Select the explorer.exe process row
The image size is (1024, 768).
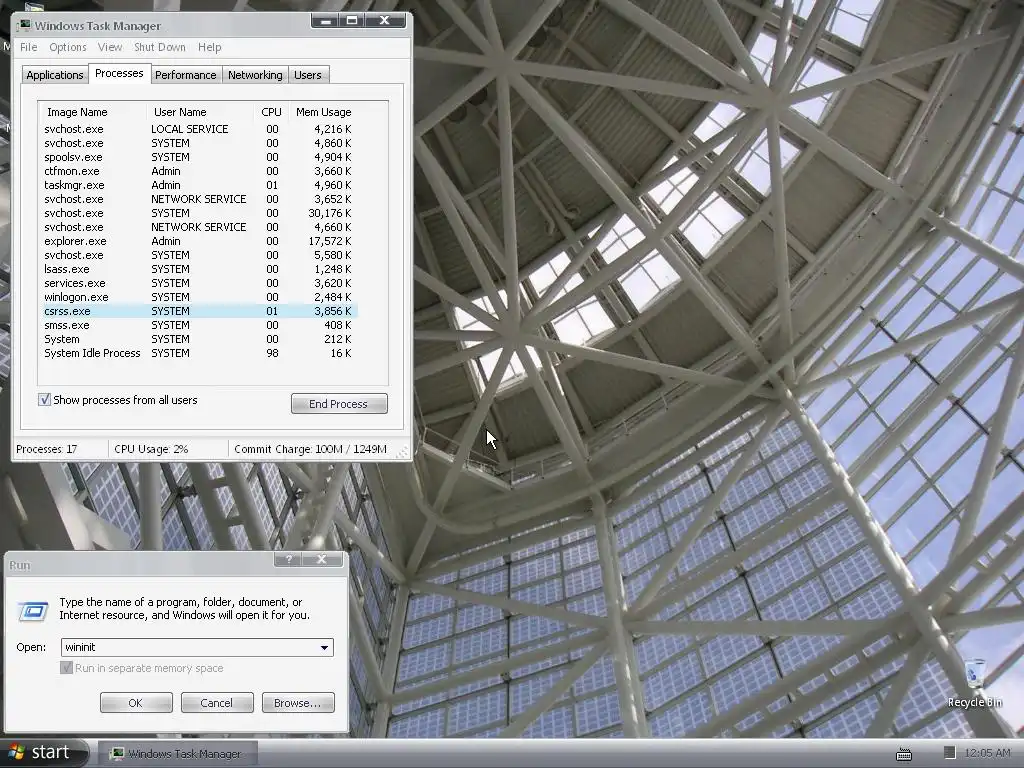[198, 241]
